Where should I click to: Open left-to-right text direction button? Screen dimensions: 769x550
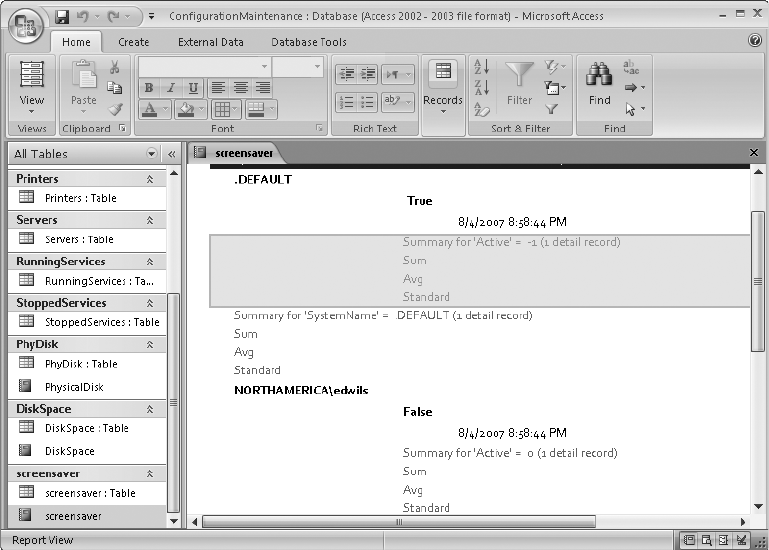[x=397, y=75]
